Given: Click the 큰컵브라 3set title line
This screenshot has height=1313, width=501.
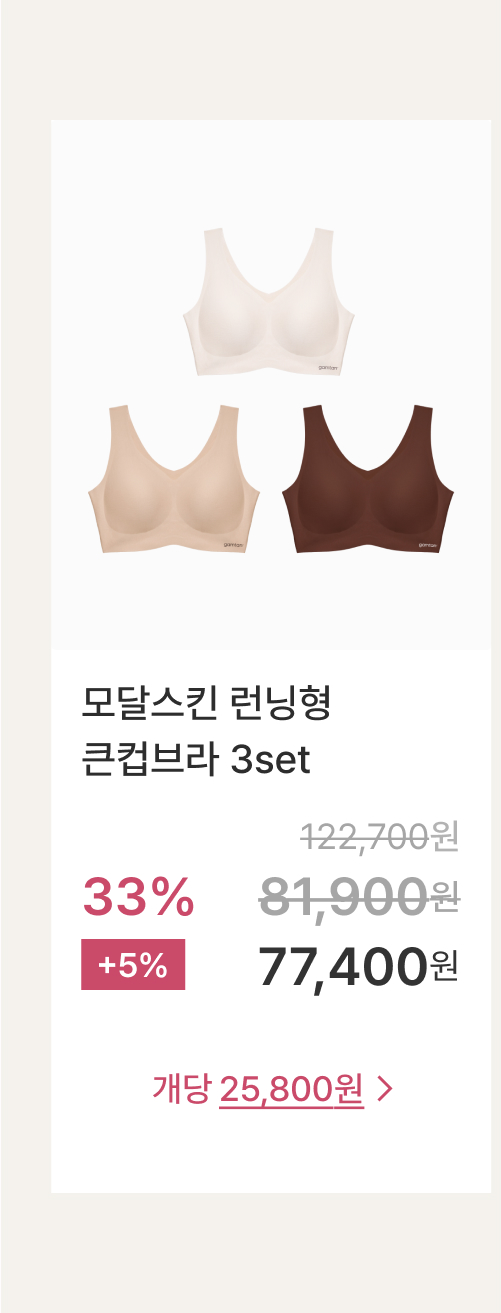Looking at the screenshot, I should tap(196, 761).
